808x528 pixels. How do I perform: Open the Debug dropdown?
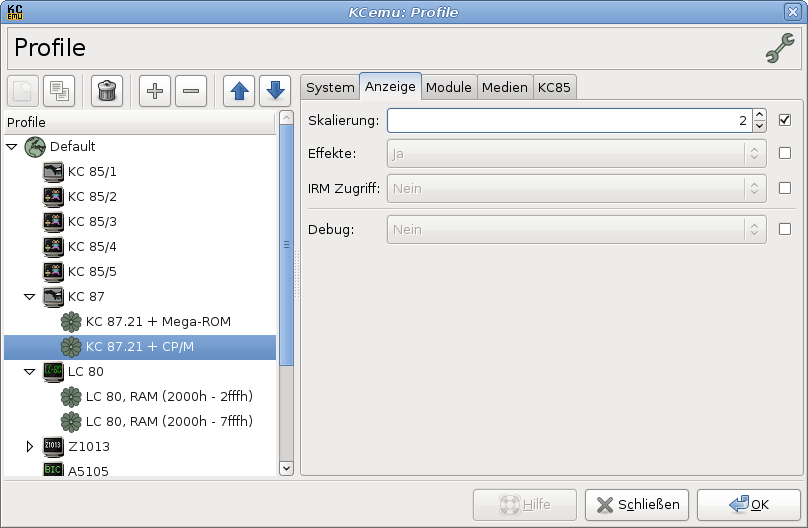(x=577, y=229)
